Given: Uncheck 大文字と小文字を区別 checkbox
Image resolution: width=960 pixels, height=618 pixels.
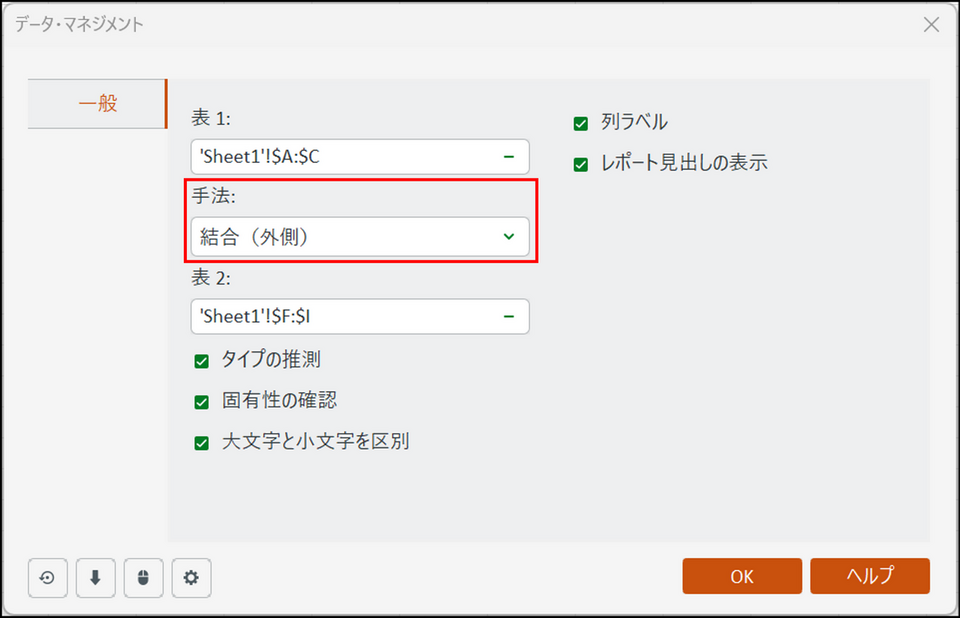Looking at the screenshot, I should [x=201, y=443].
